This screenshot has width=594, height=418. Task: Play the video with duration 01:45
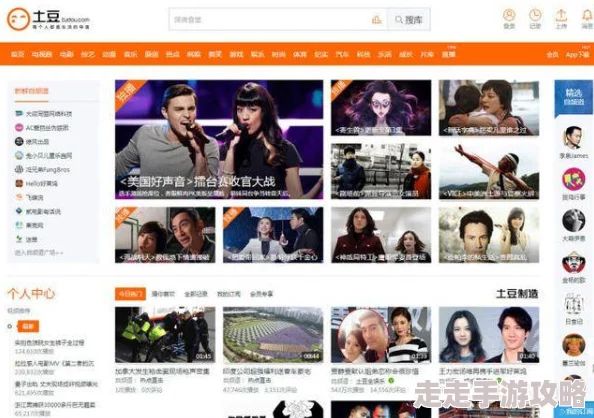[x=165, y=335]
